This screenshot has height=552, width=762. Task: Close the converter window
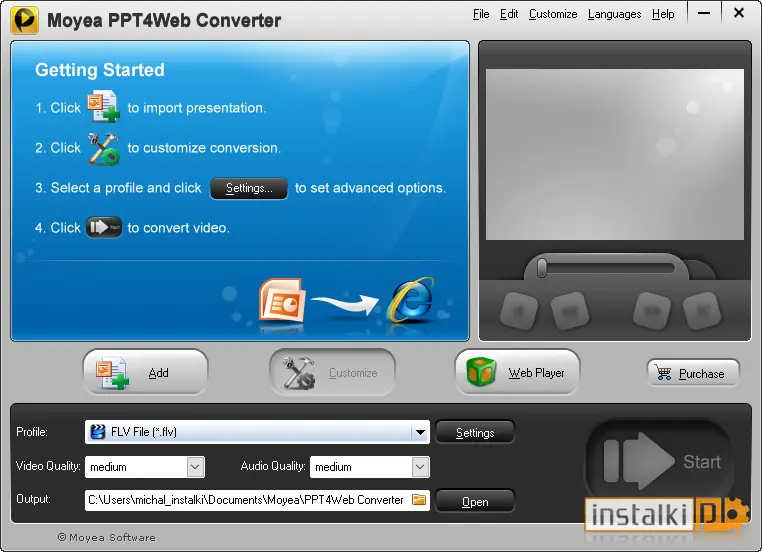(739, 13)
